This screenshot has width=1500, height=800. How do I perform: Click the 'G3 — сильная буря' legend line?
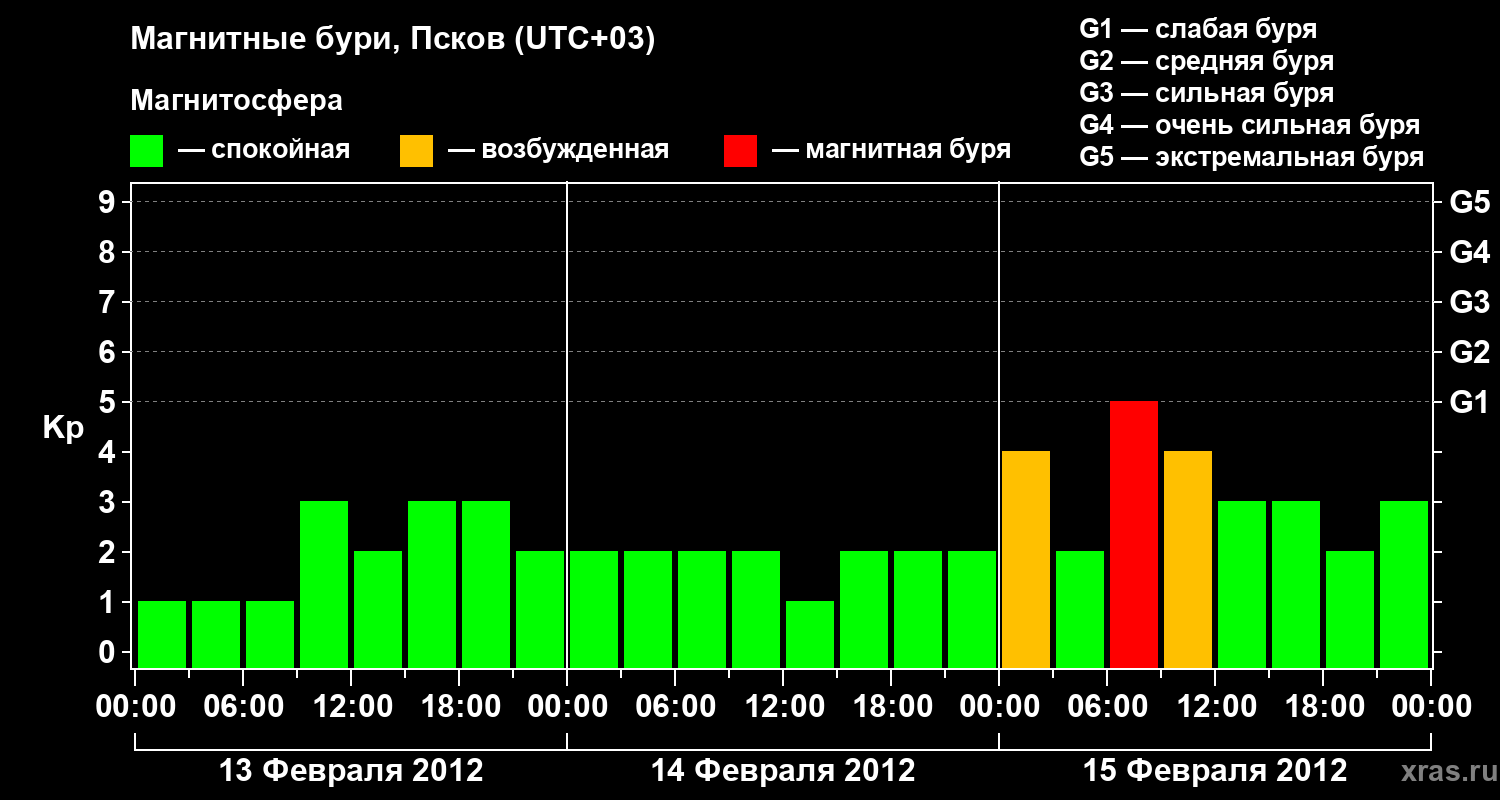pyautogui.click(x=1206, y=93)
